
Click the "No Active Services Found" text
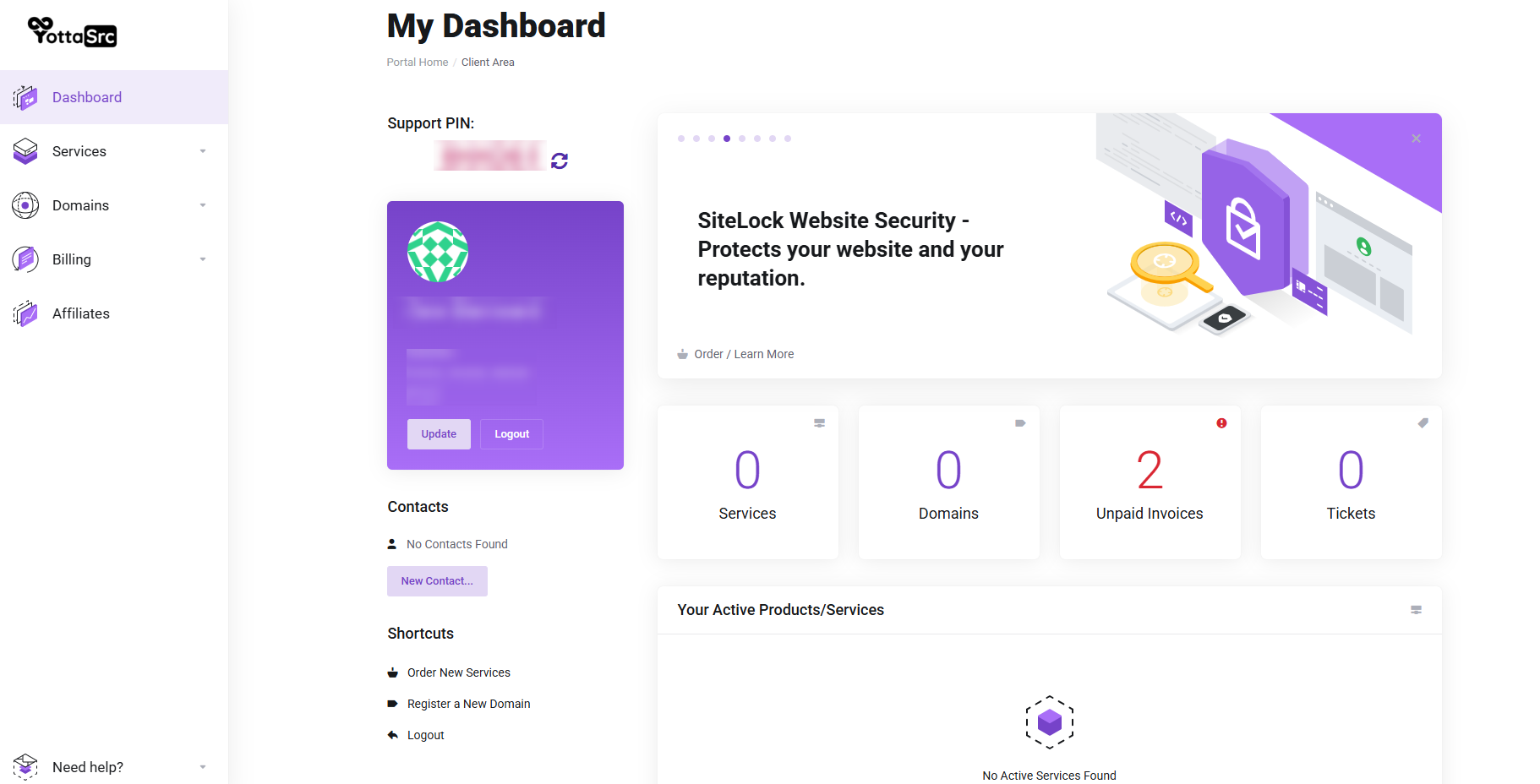click(1049, 776)
